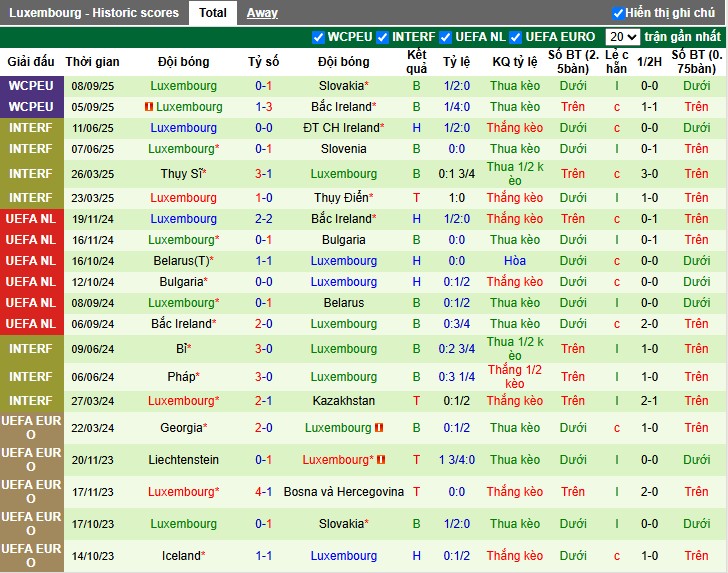
Task: Switch to the Away tab
Action: 262,13
